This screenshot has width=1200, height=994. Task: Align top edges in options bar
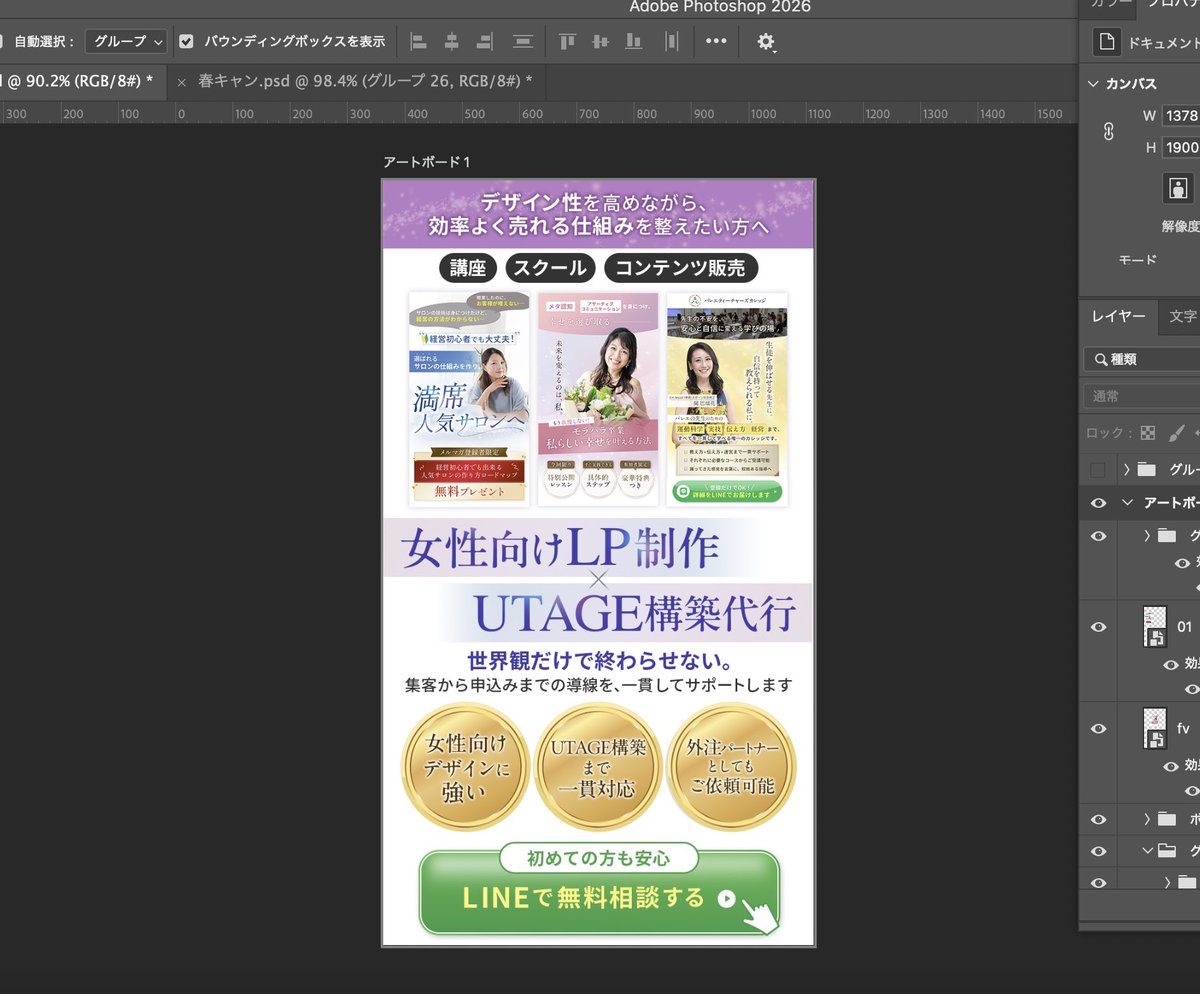(567, 42)
